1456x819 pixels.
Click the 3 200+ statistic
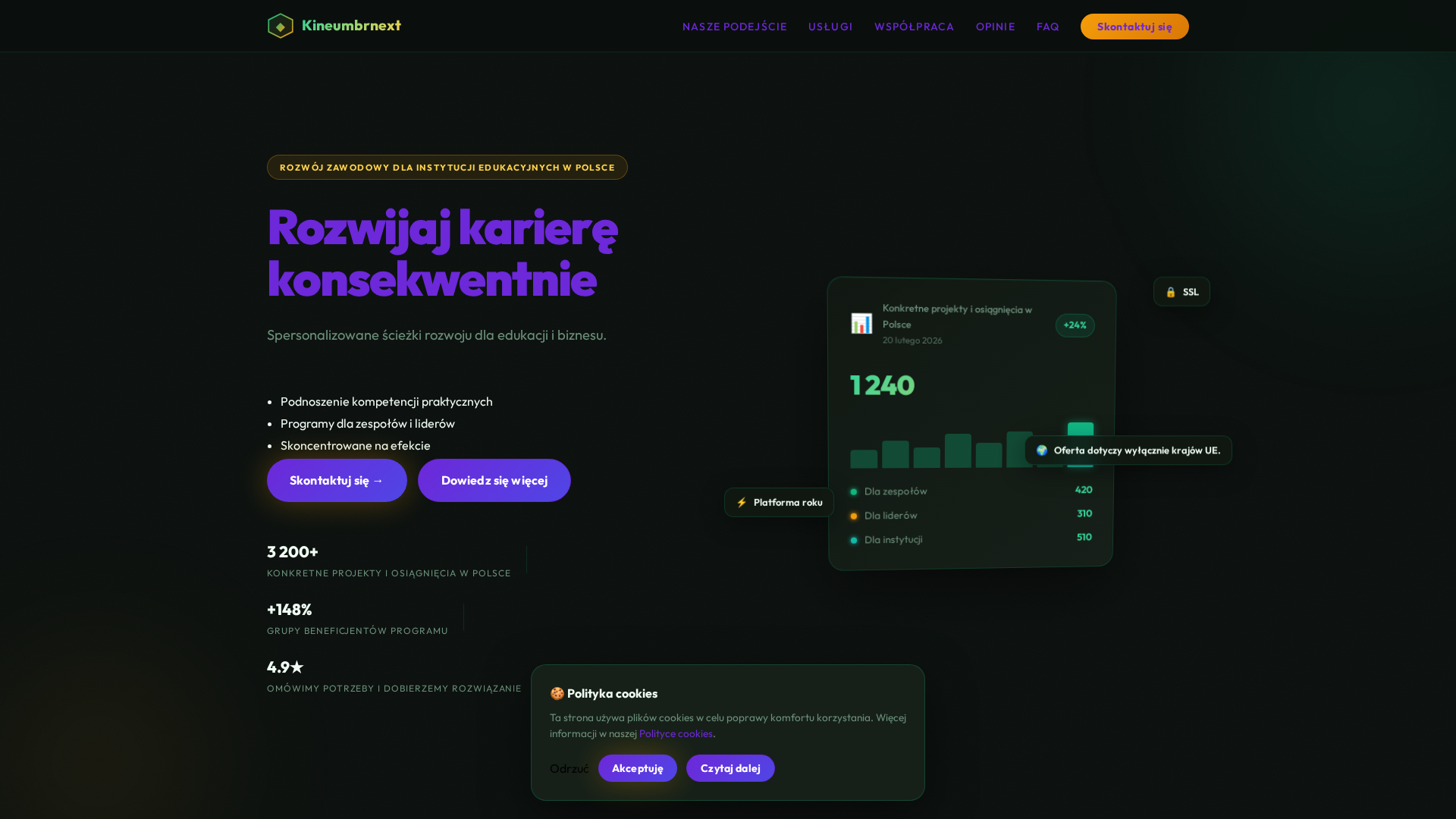(x=293, y=552)
